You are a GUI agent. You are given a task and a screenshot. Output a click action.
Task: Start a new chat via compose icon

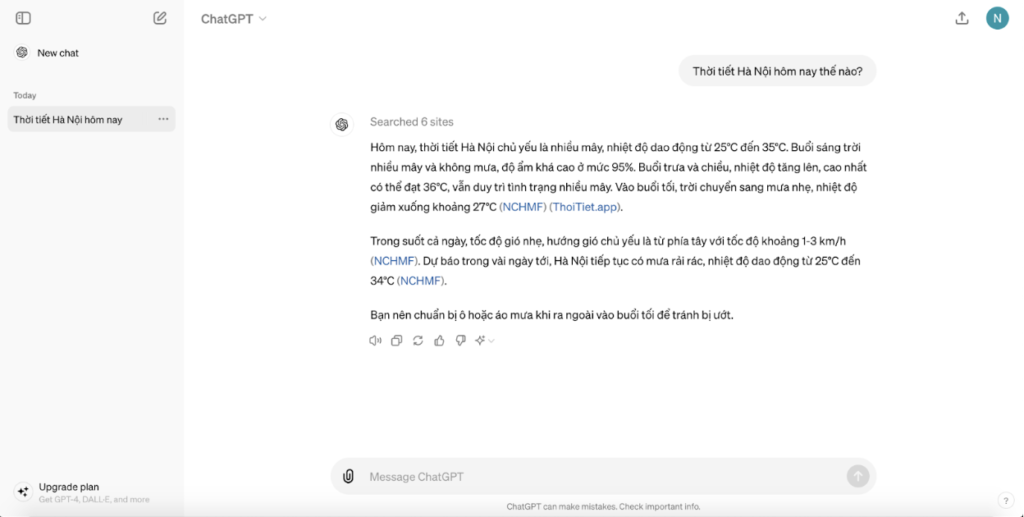point(160,18)
